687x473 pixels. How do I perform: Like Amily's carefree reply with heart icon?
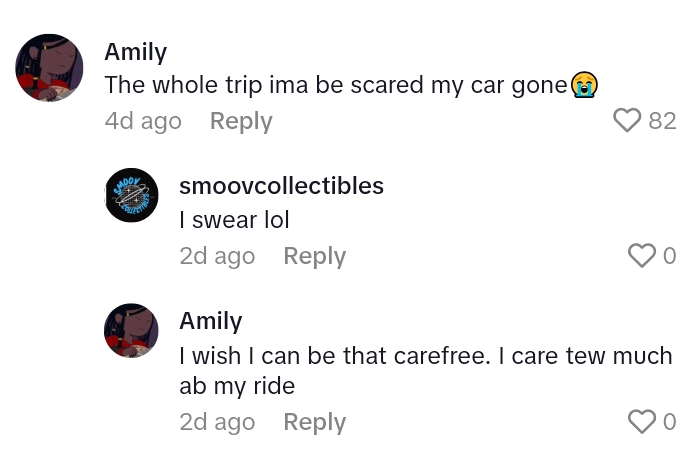coord(642,421)
